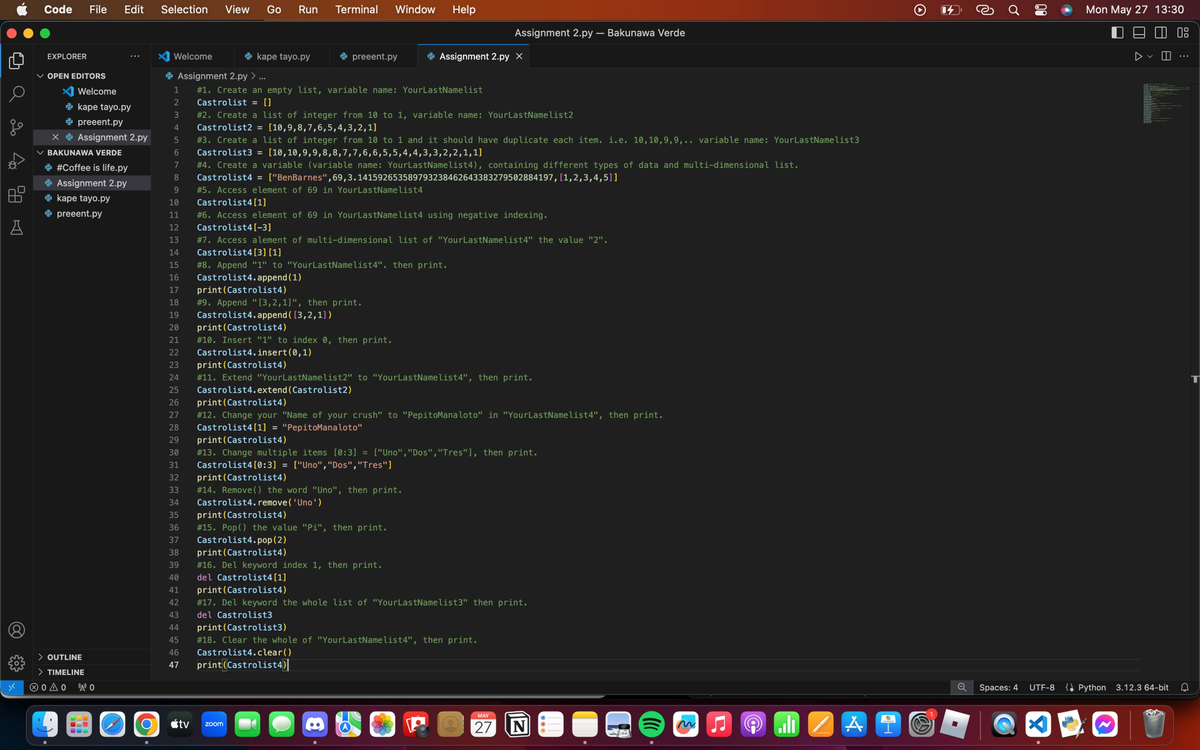This screenshot has height=750, width=1200.
Task: Open the Search panel in the Activity Bar
Action: (x=16, y=95)
